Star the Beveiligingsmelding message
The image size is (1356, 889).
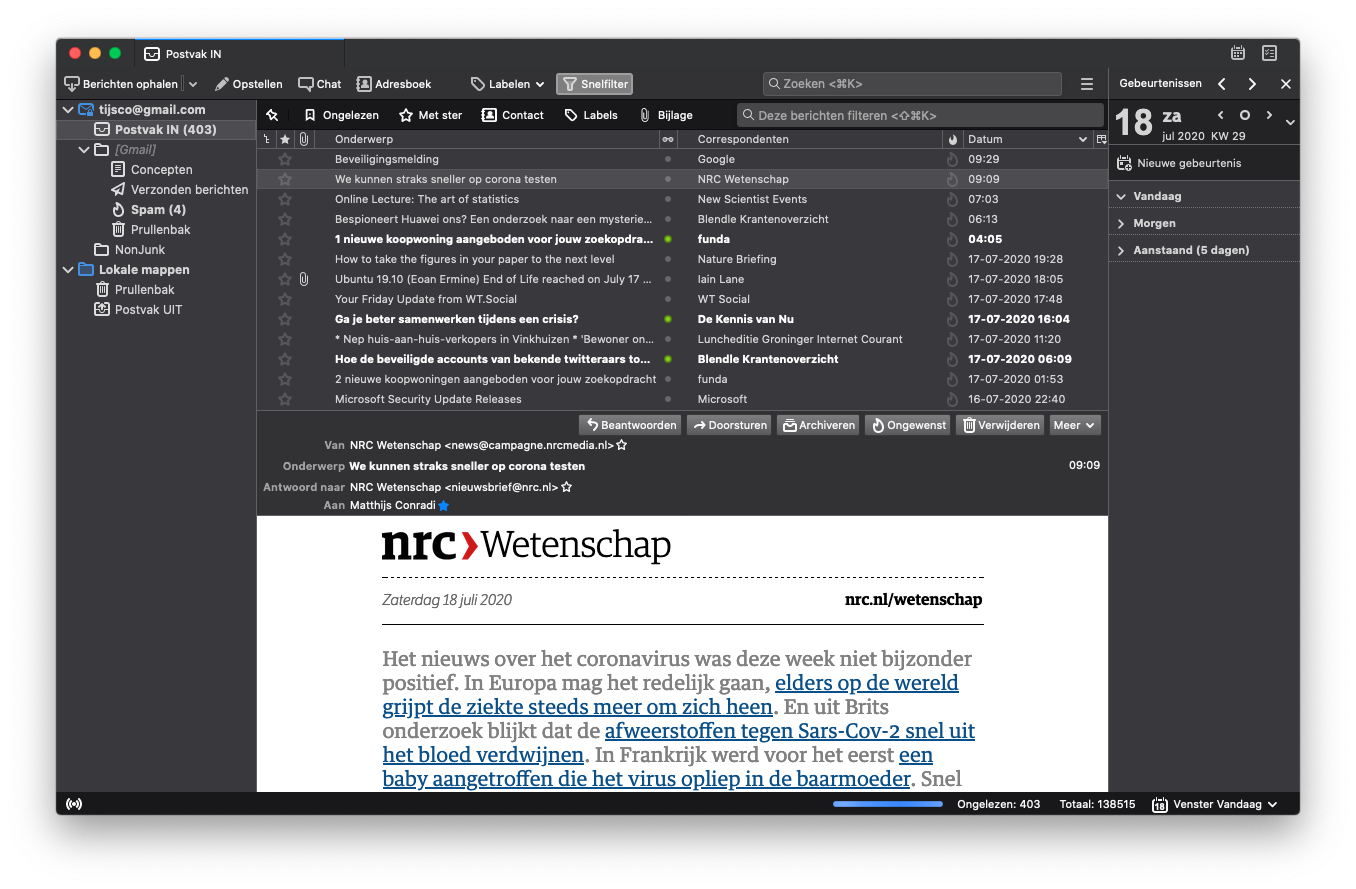285,159
